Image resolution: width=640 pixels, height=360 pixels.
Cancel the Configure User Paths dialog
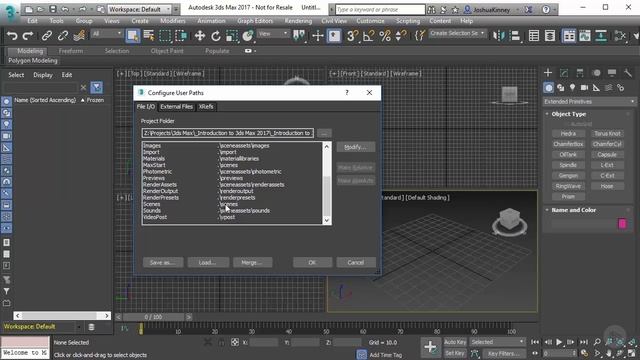click(356, 262)
